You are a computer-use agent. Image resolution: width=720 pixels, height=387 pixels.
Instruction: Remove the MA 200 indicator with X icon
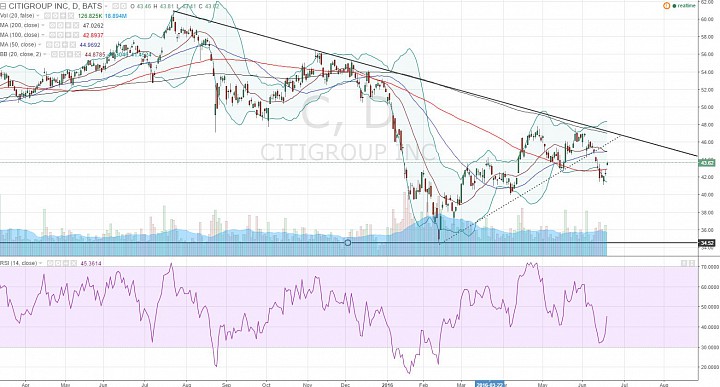coord(76,25)
